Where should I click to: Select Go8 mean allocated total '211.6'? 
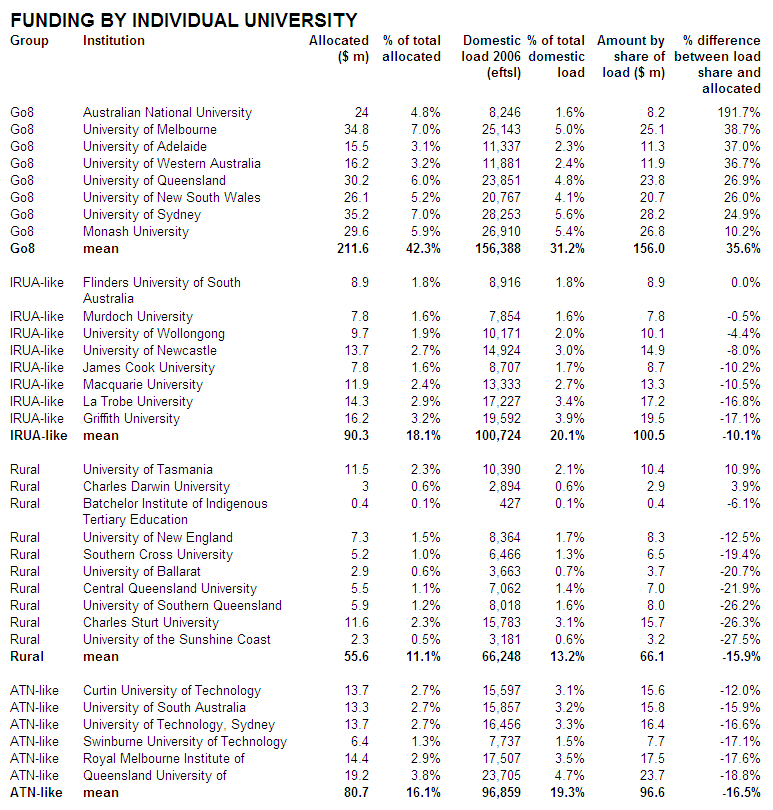point(353,248)
